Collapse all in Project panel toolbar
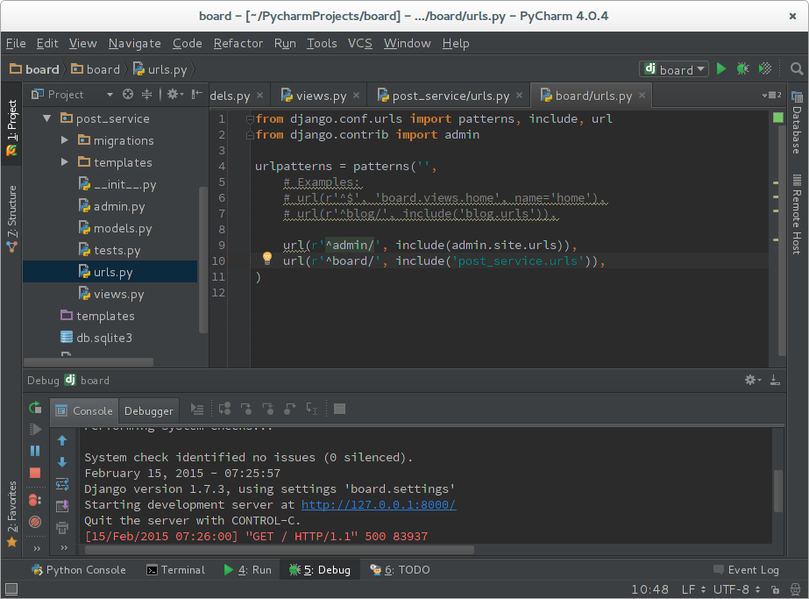Screen dimensions: 809x599 [x=147, y=94]
